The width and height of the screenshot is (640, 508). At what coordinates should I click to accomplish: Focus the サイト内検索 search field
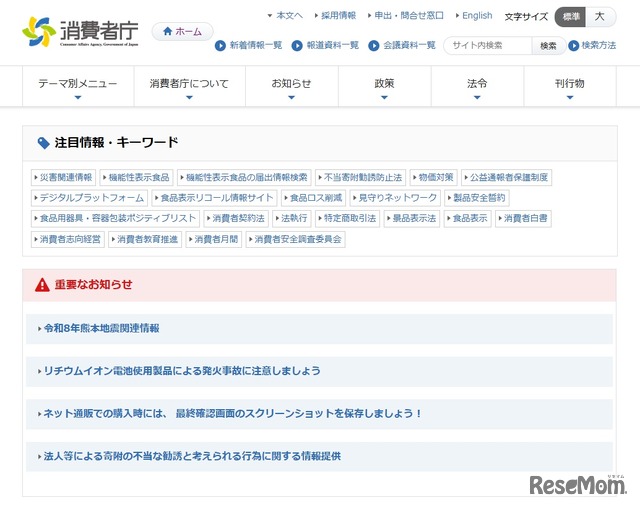coord(488,45)
